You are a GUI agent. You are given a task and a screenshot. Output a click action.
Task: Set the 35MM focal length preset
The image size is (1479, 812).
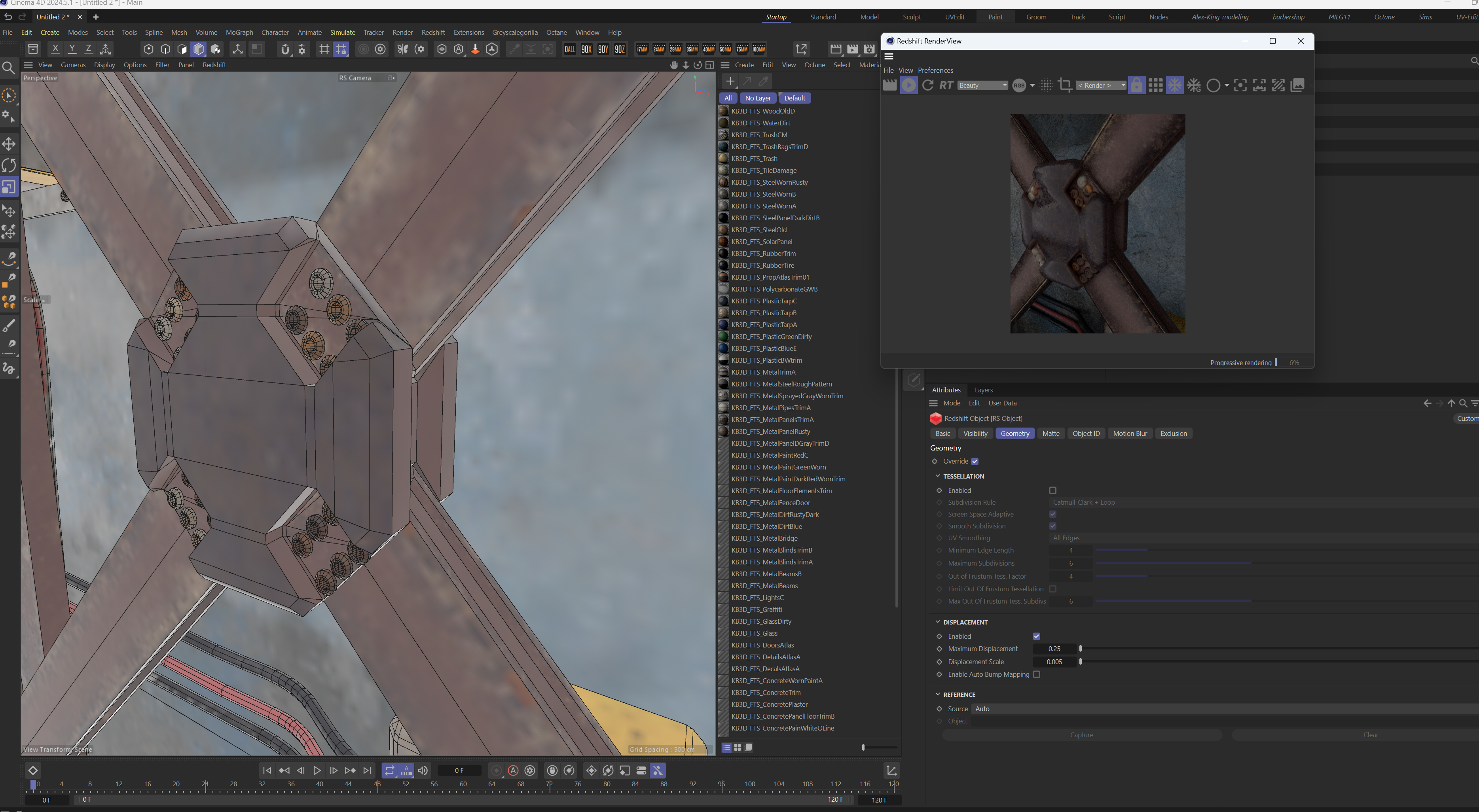[692, 49]
